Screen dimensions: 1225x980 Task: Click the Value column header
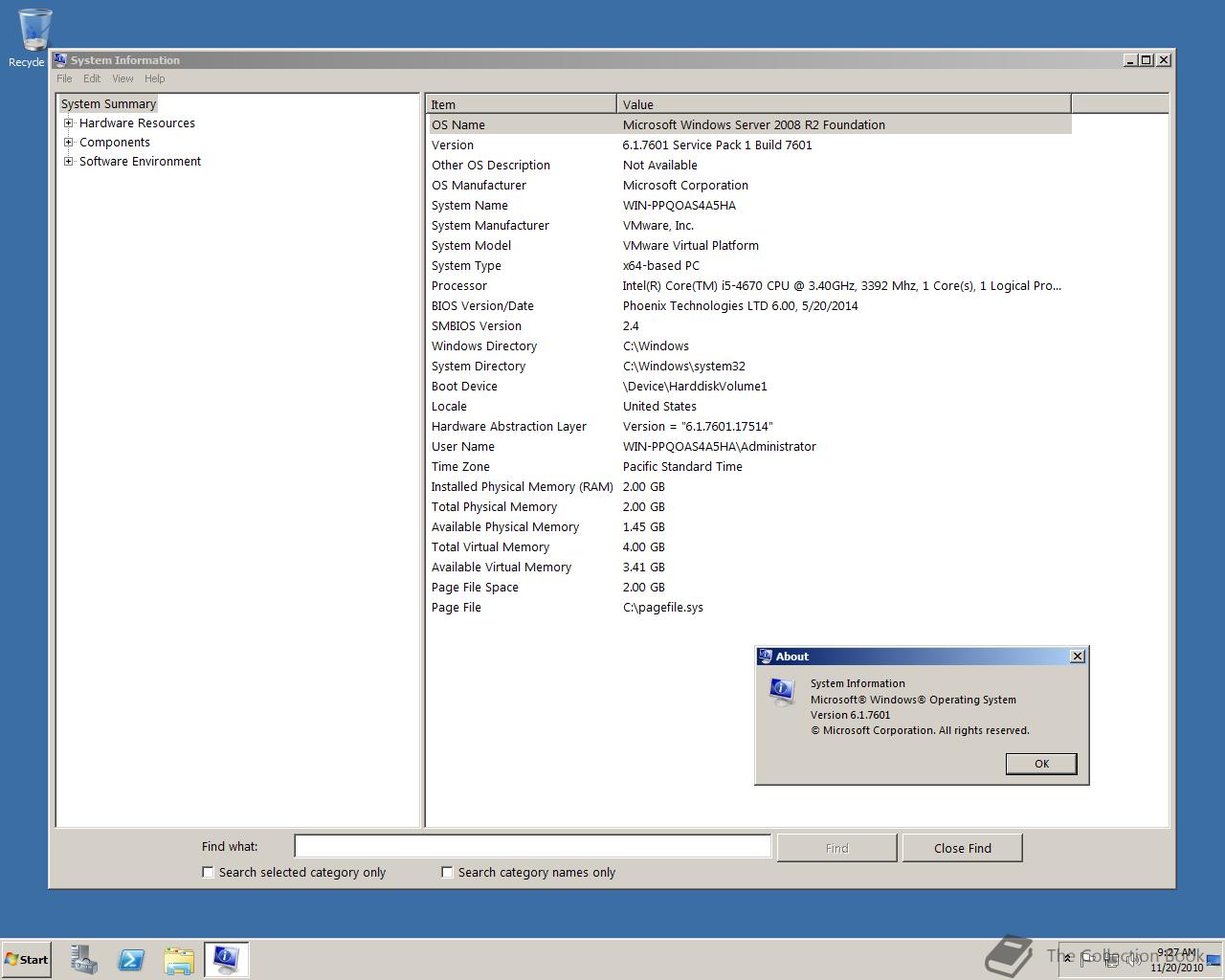844,104
